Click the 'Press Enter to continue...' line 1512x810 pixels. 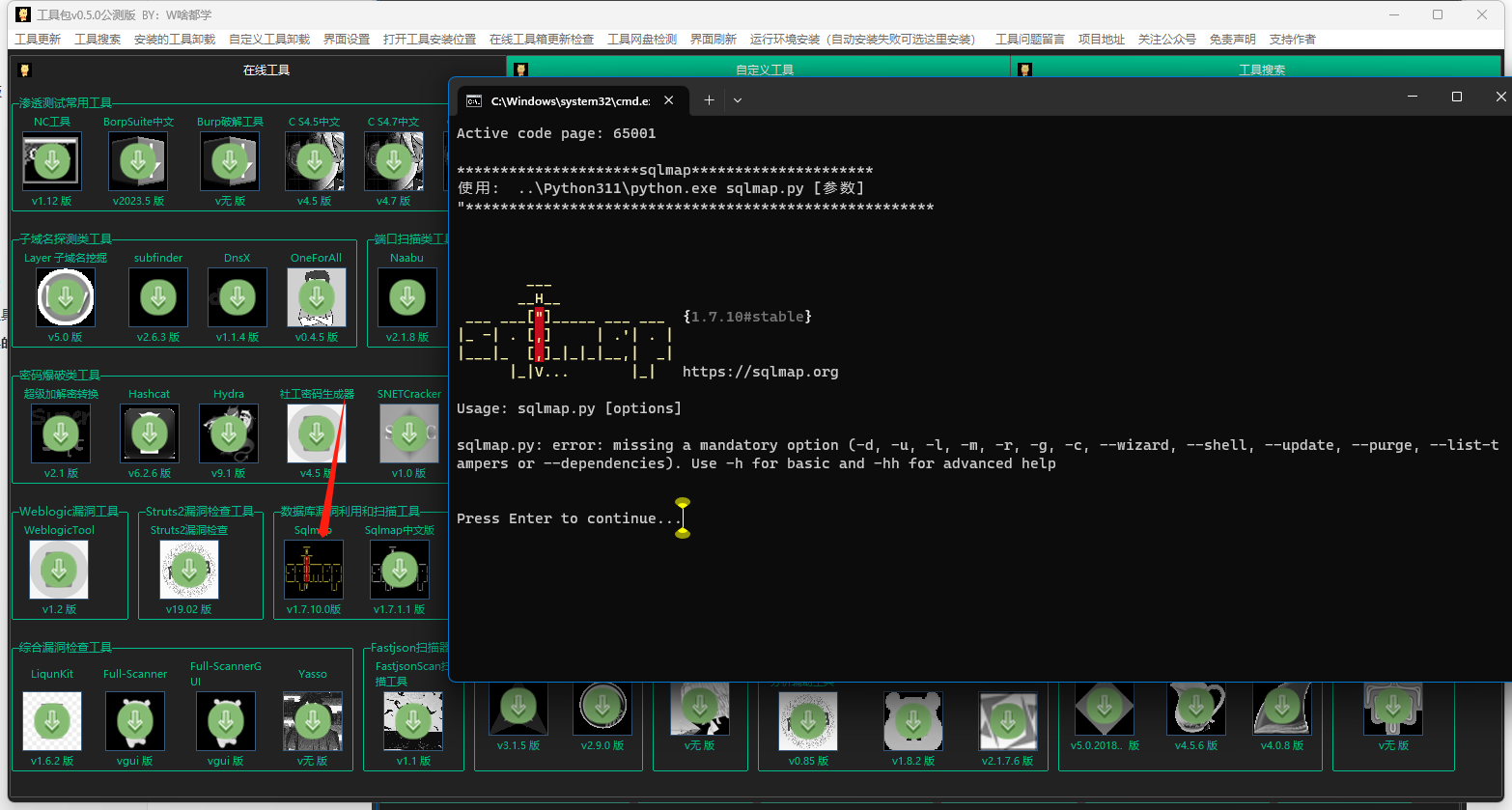(x=569, y=518)
